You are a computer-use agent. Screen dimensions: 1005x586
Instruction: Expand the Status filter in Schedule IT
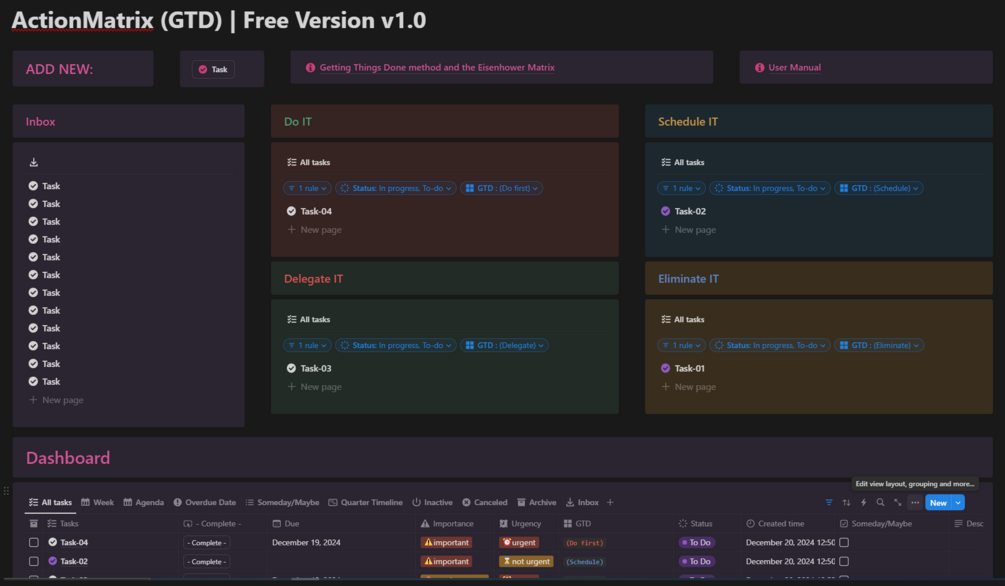[x=770, y=188]
